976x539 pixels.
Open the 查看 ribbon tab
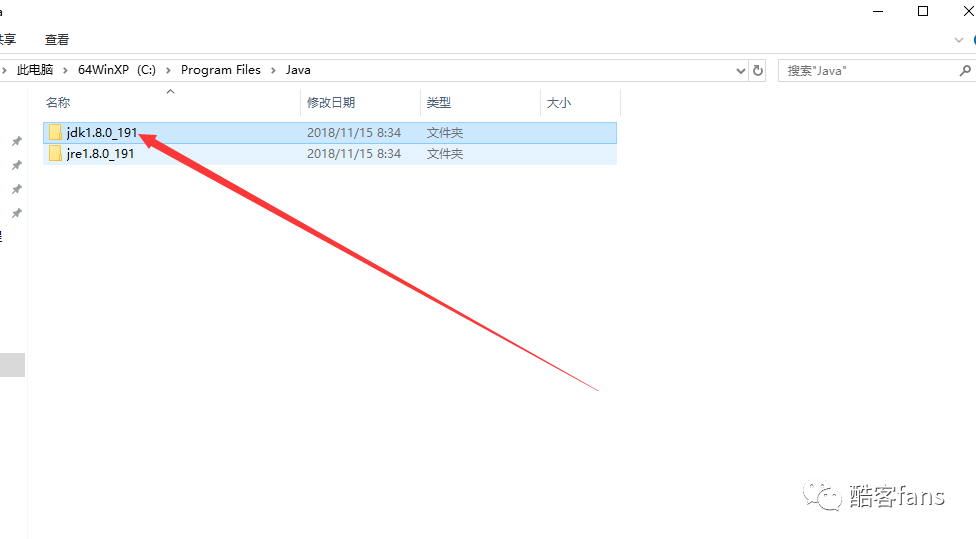click(x=57, y=40)
